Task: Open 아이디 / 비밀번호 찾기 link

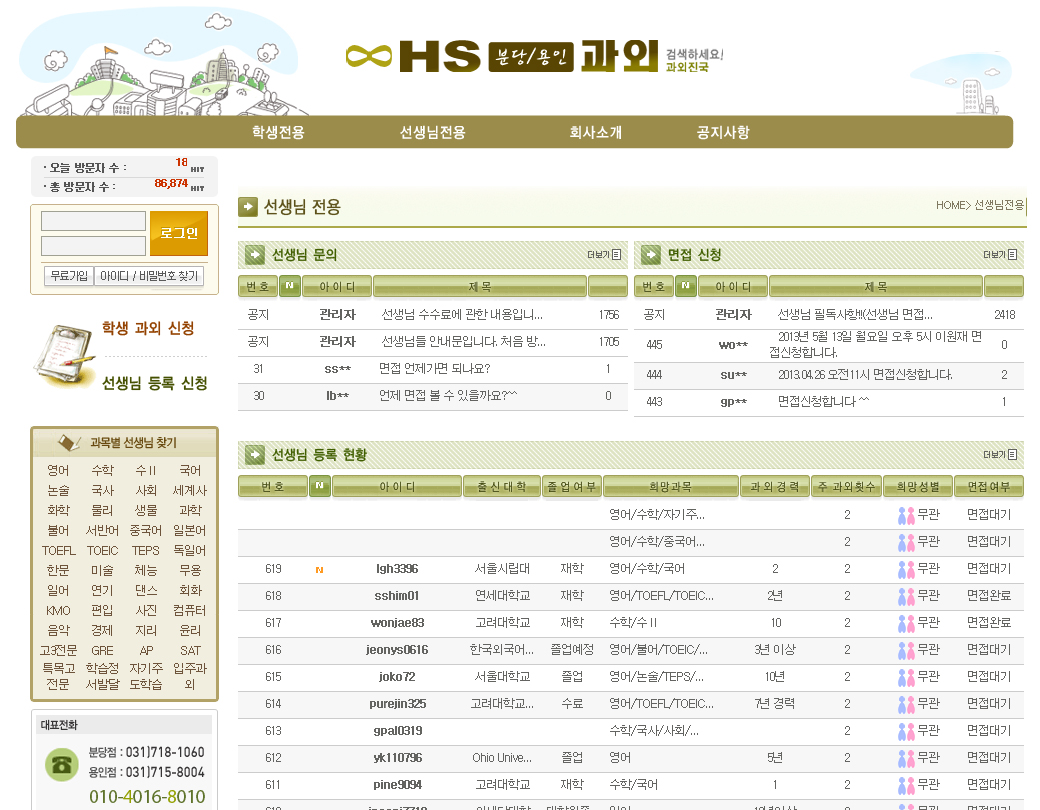Action: (x=149, y=276)
